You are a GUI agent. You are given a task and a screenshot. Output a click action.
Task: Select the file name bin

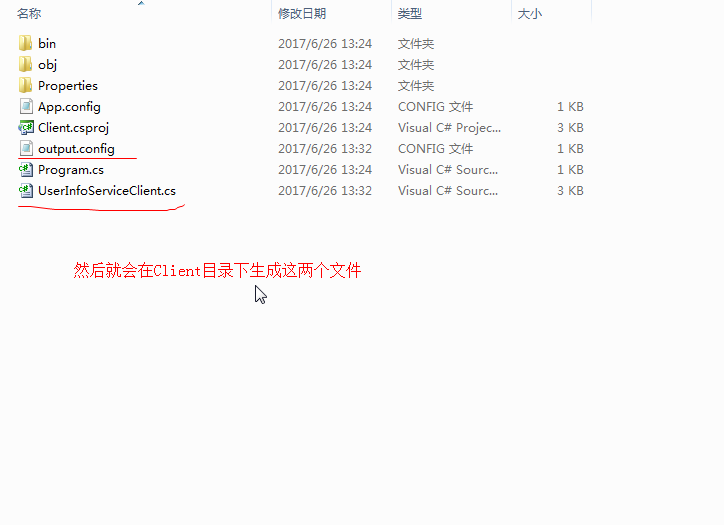click(x=47, y=43)
